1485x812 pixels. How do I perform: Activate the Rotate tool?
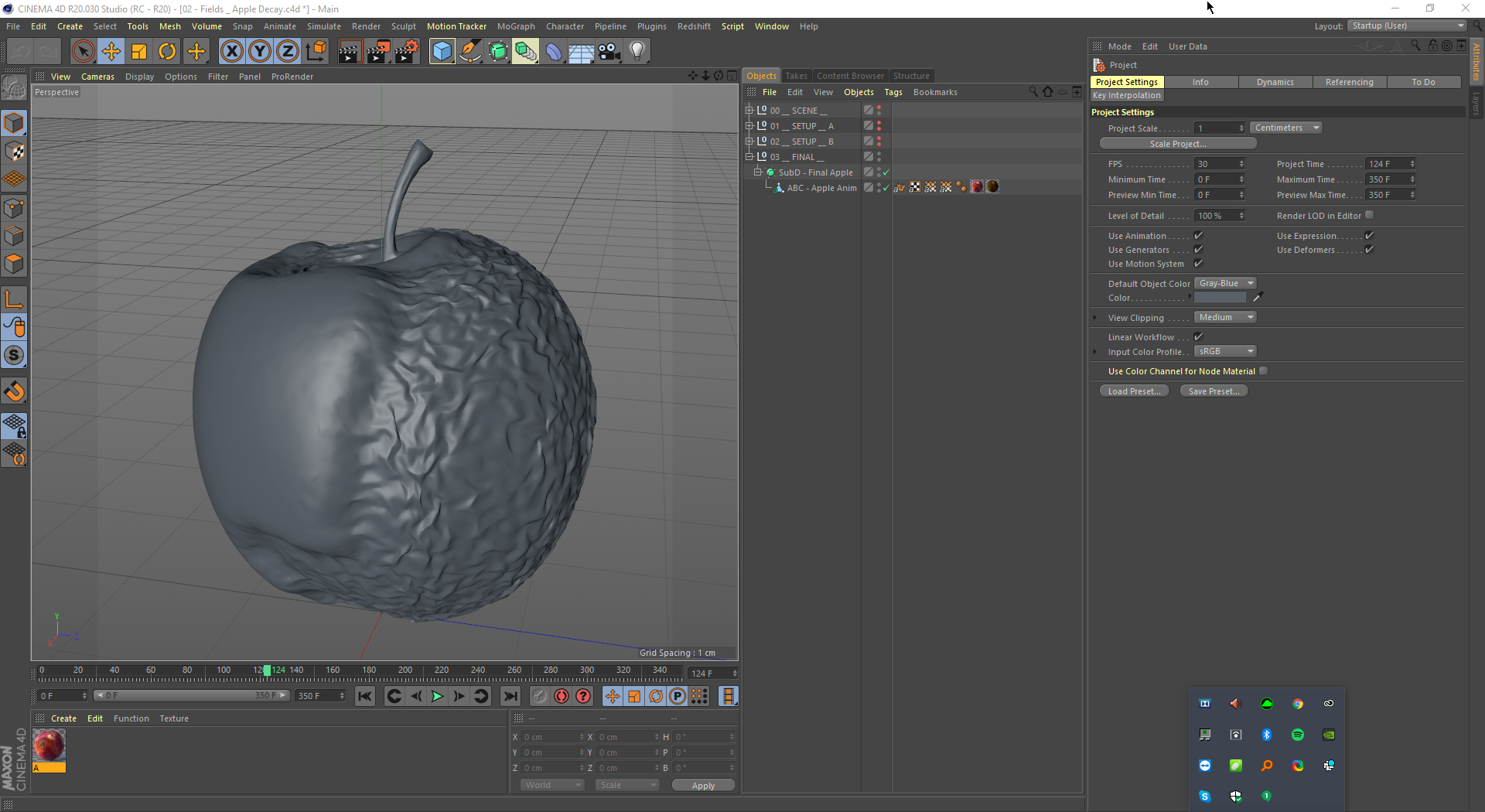click(167, 52)
